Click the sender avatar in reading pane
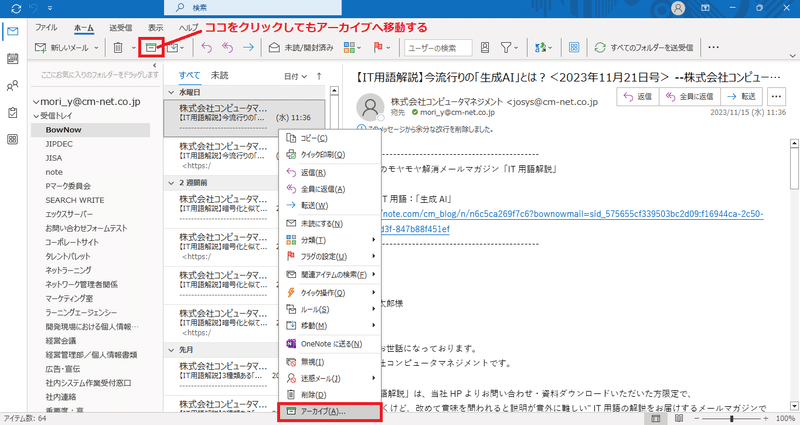800x425 pixels. pyautogui.click(x=370, y=107)
